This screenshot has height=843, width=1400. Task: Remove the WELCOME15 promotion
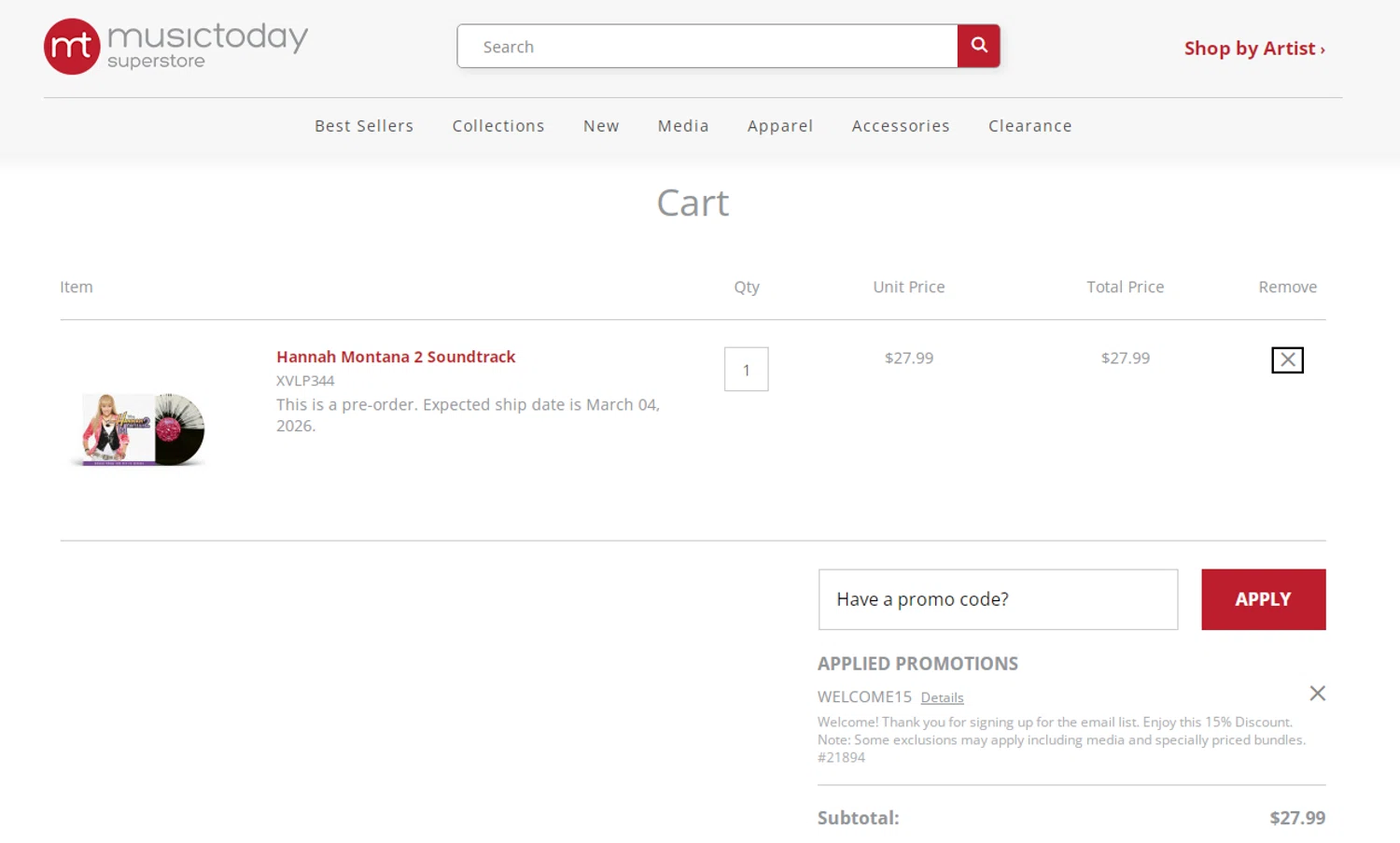tap(1317, 694)
